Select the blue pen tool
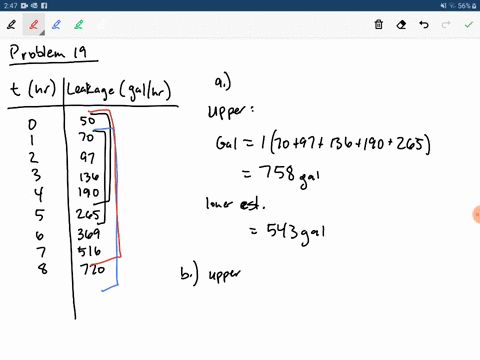The image size is (480, 360). click(x=56, y=25)
